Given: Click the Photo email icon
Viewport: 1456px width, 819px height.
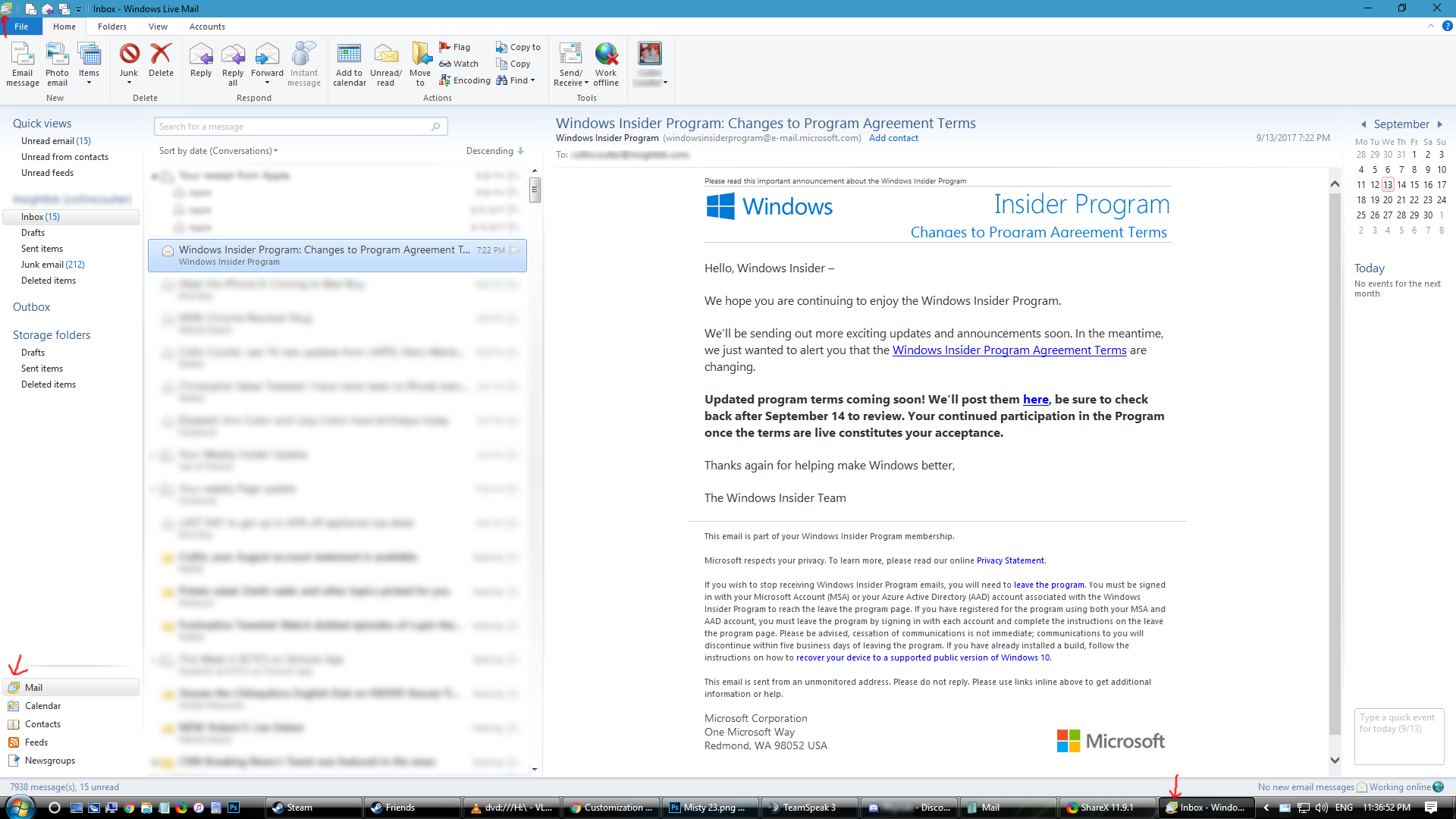Looking at the screenshot, I should coord(57,55).
